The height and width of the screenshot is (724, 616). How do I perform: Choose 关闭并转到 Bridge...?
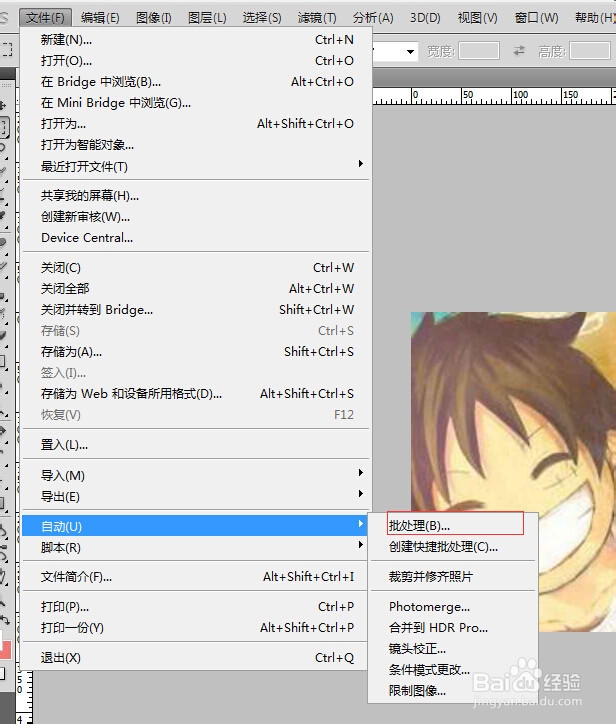click(x=196, y=310)
